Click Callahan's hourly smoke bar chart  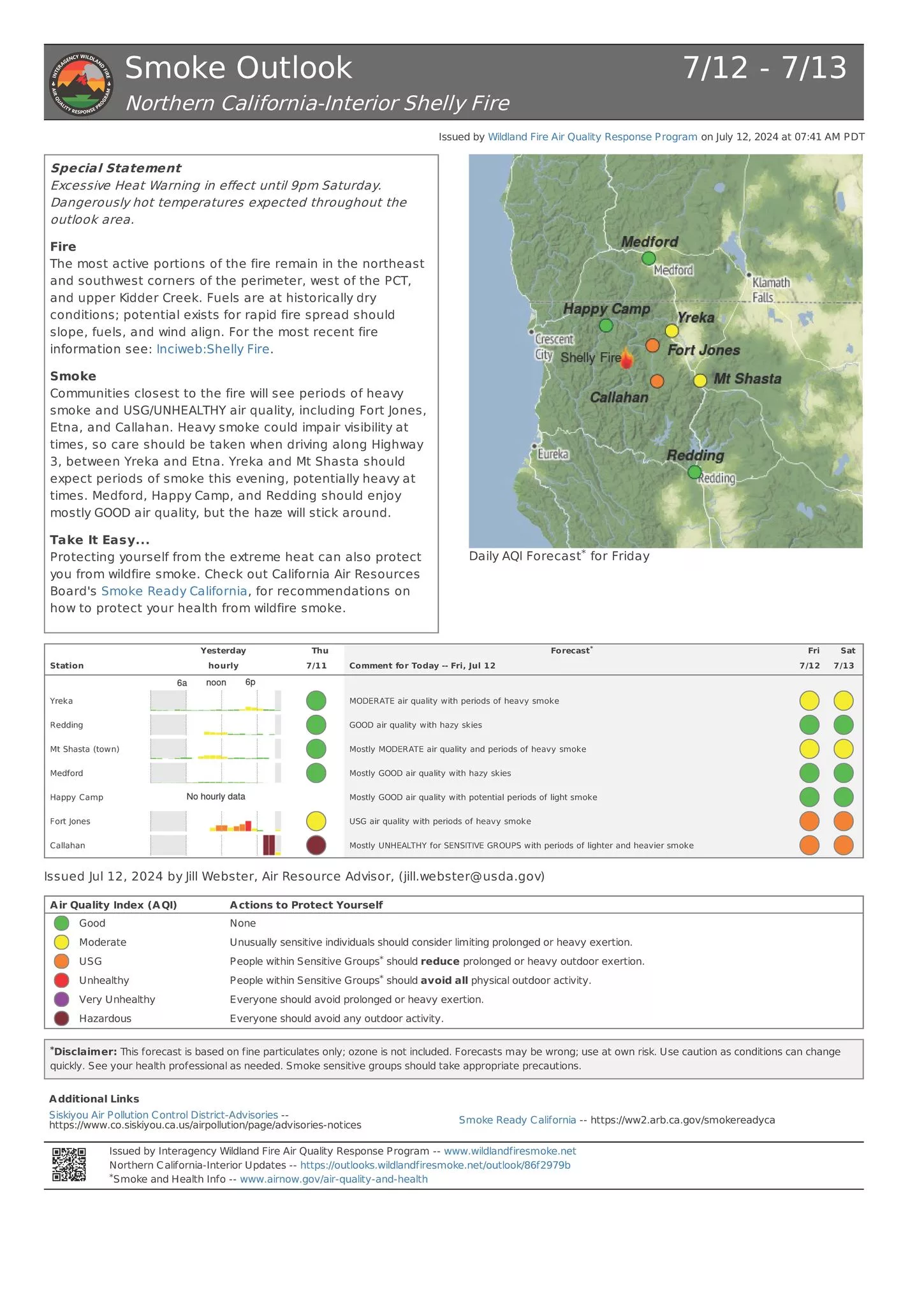pyautogui.click(x=216, y=845)
